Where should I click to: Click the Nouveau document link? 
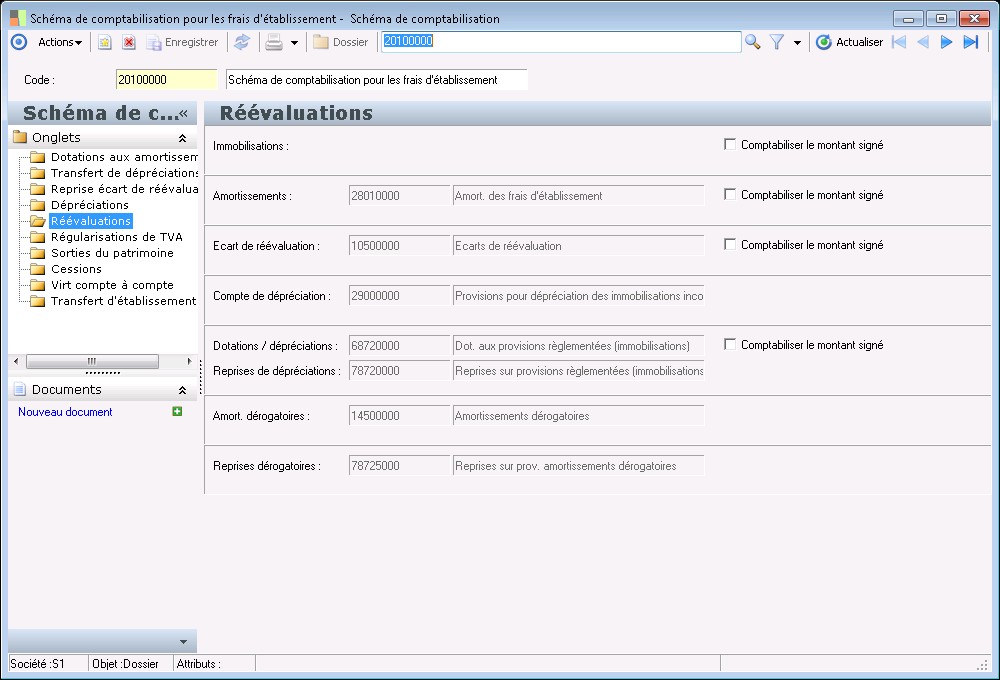tap(65, 412)
